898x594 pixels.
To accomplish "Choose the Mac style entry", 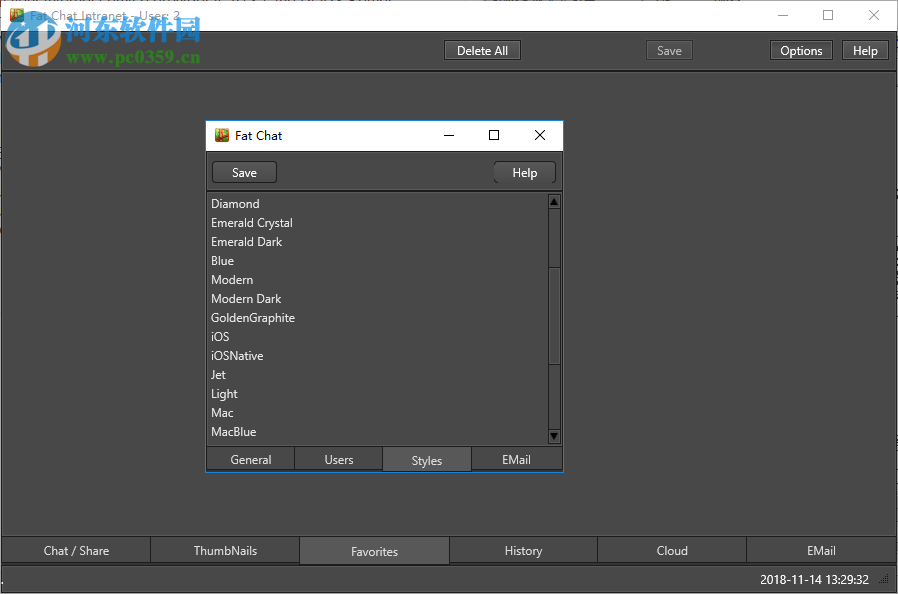I will point(377,412).
